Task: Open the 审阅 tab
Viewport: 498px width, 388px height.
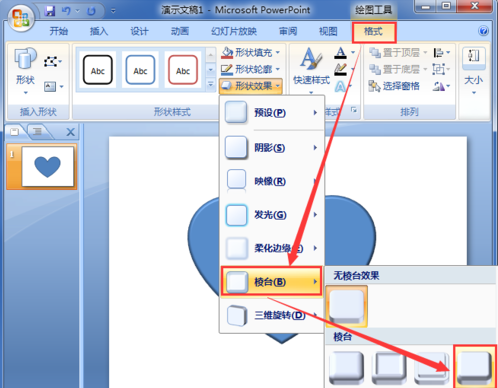Action: point(288,31)
